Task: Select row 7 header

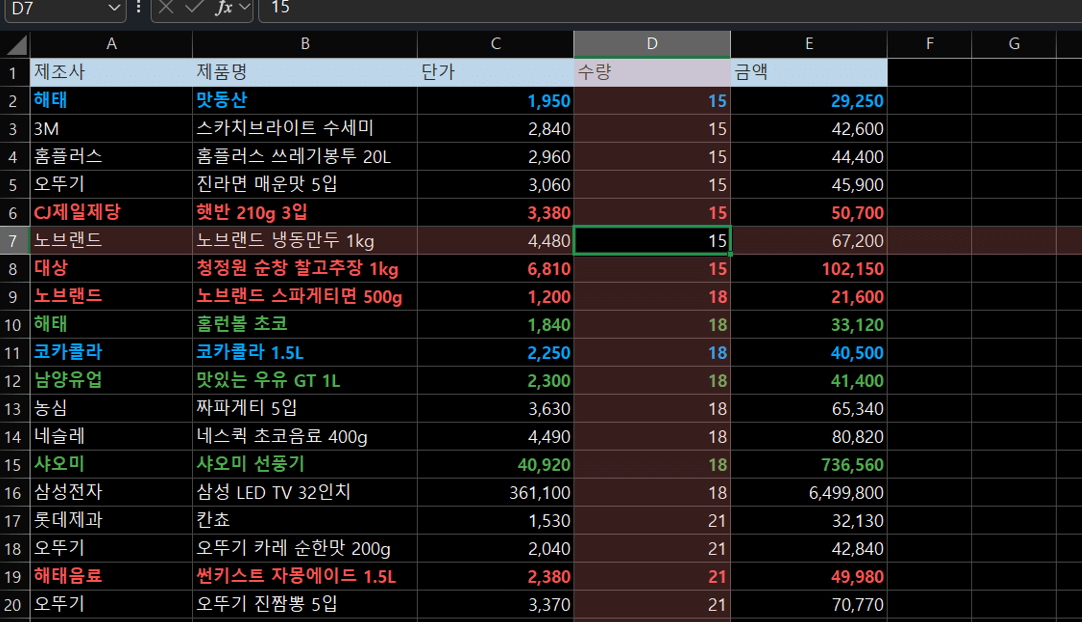Action: [14, 241]
